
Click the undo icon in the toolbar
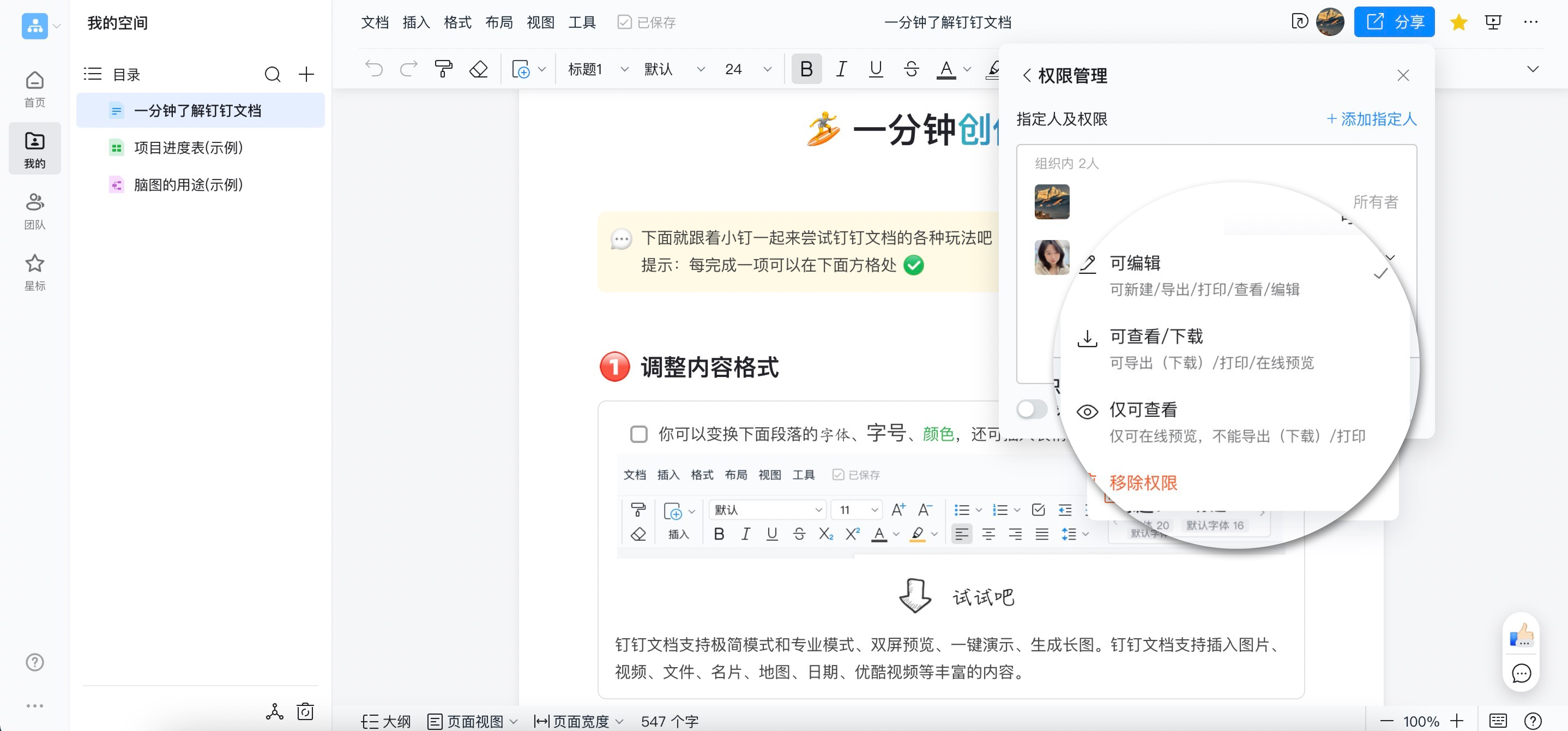click(374, 69)
